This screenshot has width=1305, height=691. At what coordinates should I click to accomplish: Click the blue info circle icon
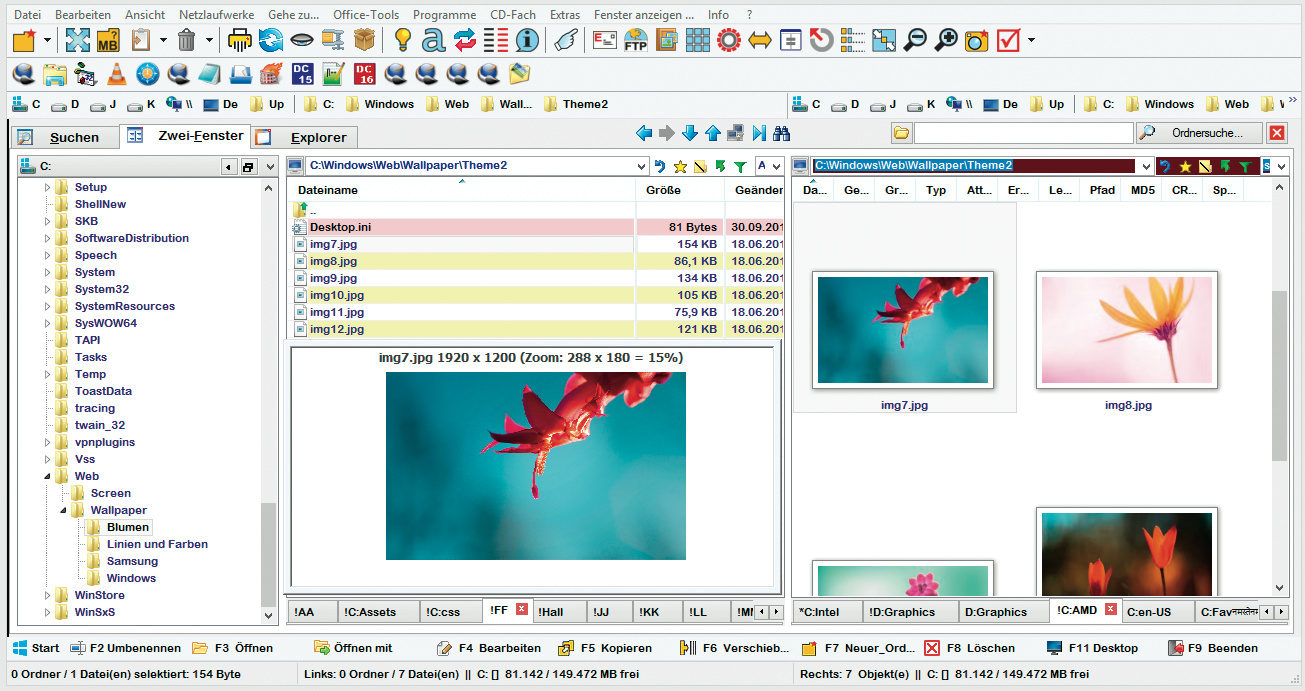pos(527,40)
